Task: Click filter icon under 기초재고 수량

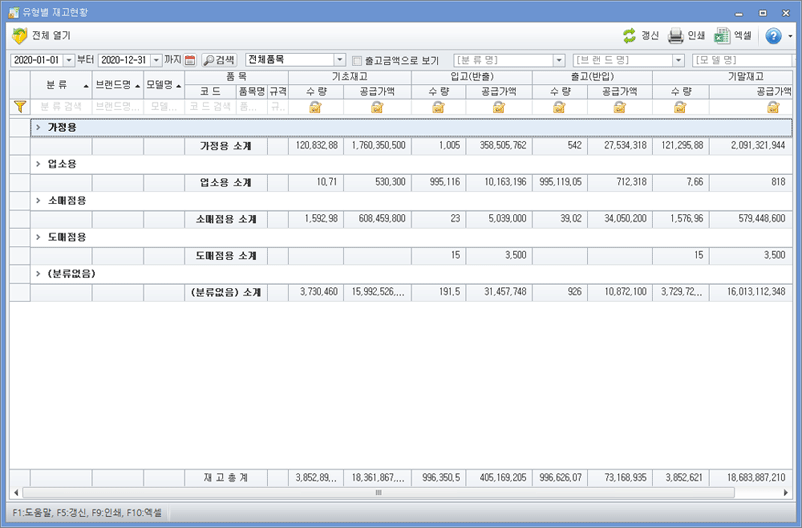Action: click(x=315, y=107)
